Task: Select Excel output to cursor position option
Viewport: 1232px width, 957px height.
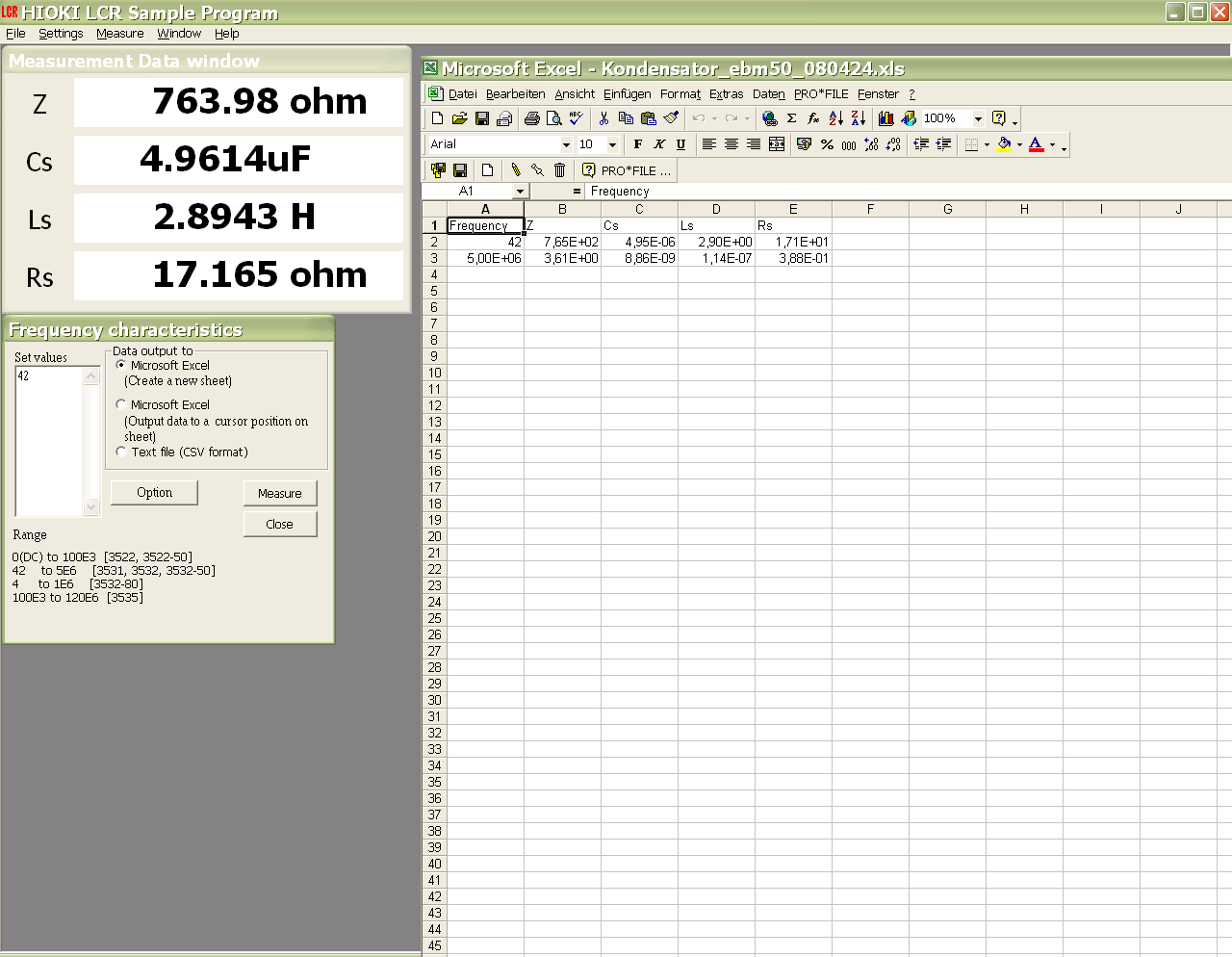Action: pyautogui.click(x=120, y=405)
